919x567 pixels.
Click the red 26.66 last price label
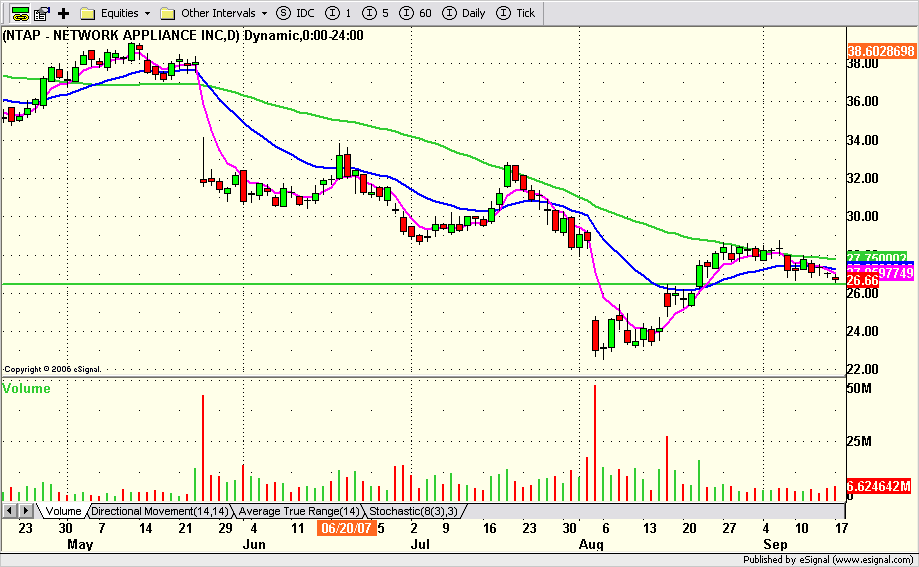click(x=863, y=281)
